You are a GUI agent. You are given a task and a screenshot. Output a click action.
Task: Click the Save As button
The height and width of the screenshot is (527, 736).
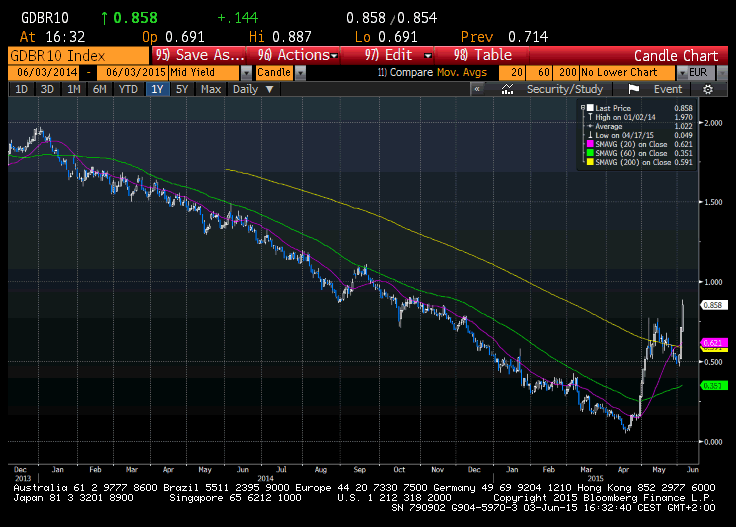point(200,55)
